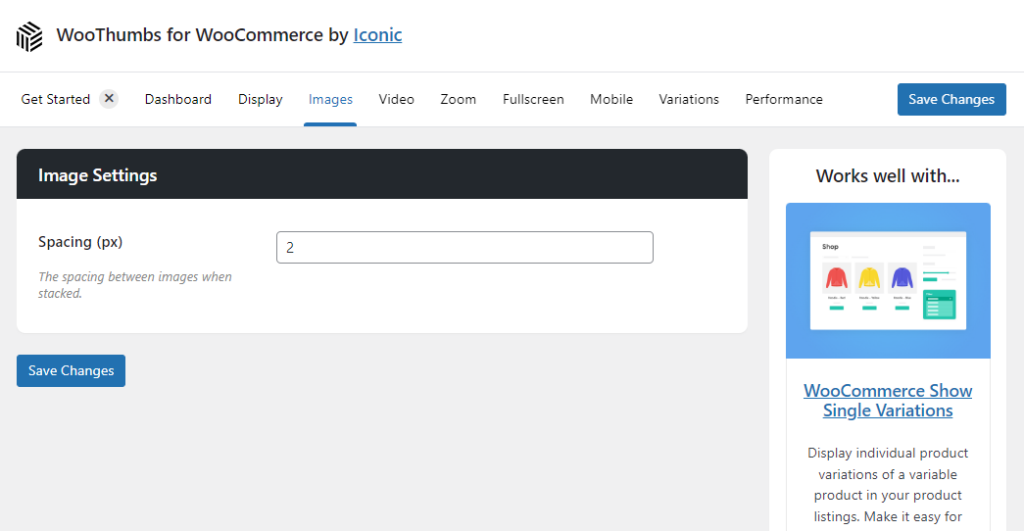The image size is (1024, 531).
Task: Open the Zoom settings tab
Action: [458, 99]
